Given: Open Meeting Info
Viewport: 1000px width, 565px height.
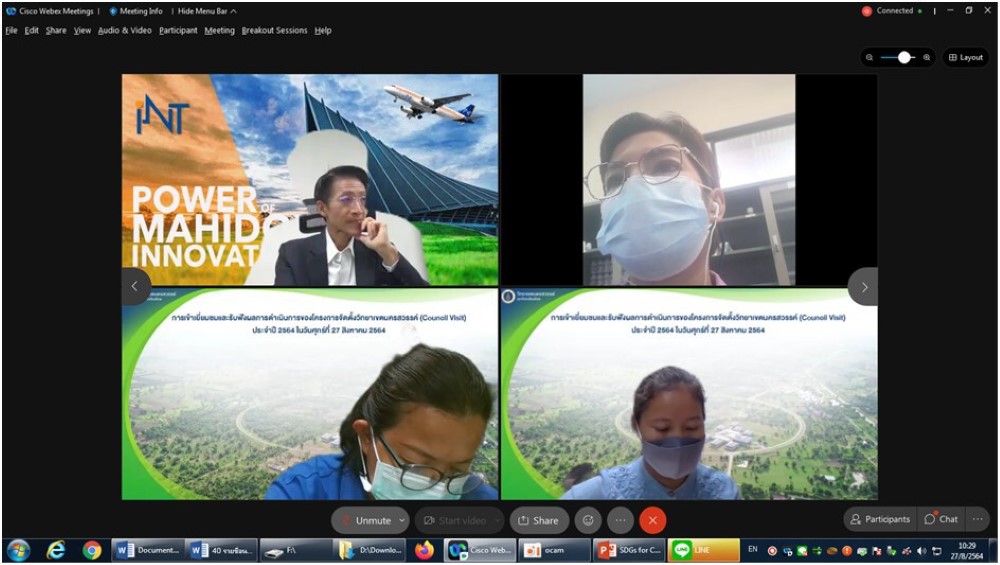Looking at the screenshot, I should (x=136, y=11).
